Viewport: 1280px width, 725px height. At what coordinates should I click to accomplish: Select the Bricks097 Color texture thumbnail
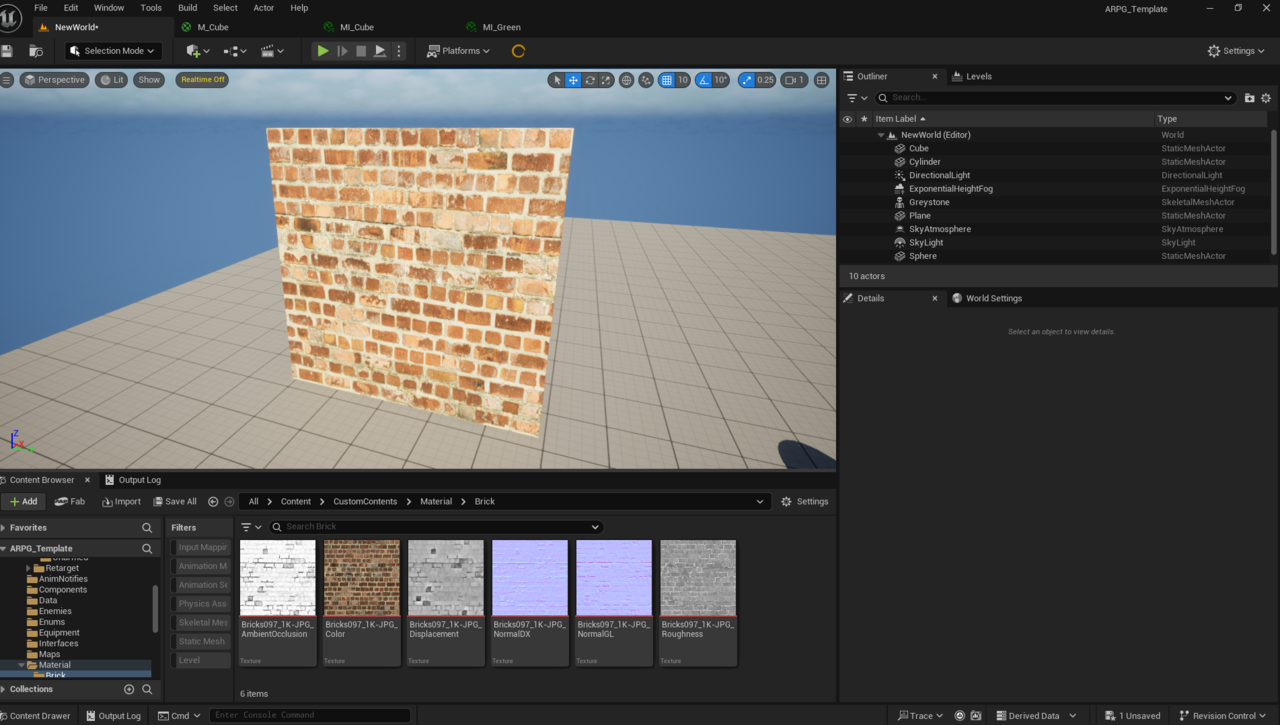362,578
